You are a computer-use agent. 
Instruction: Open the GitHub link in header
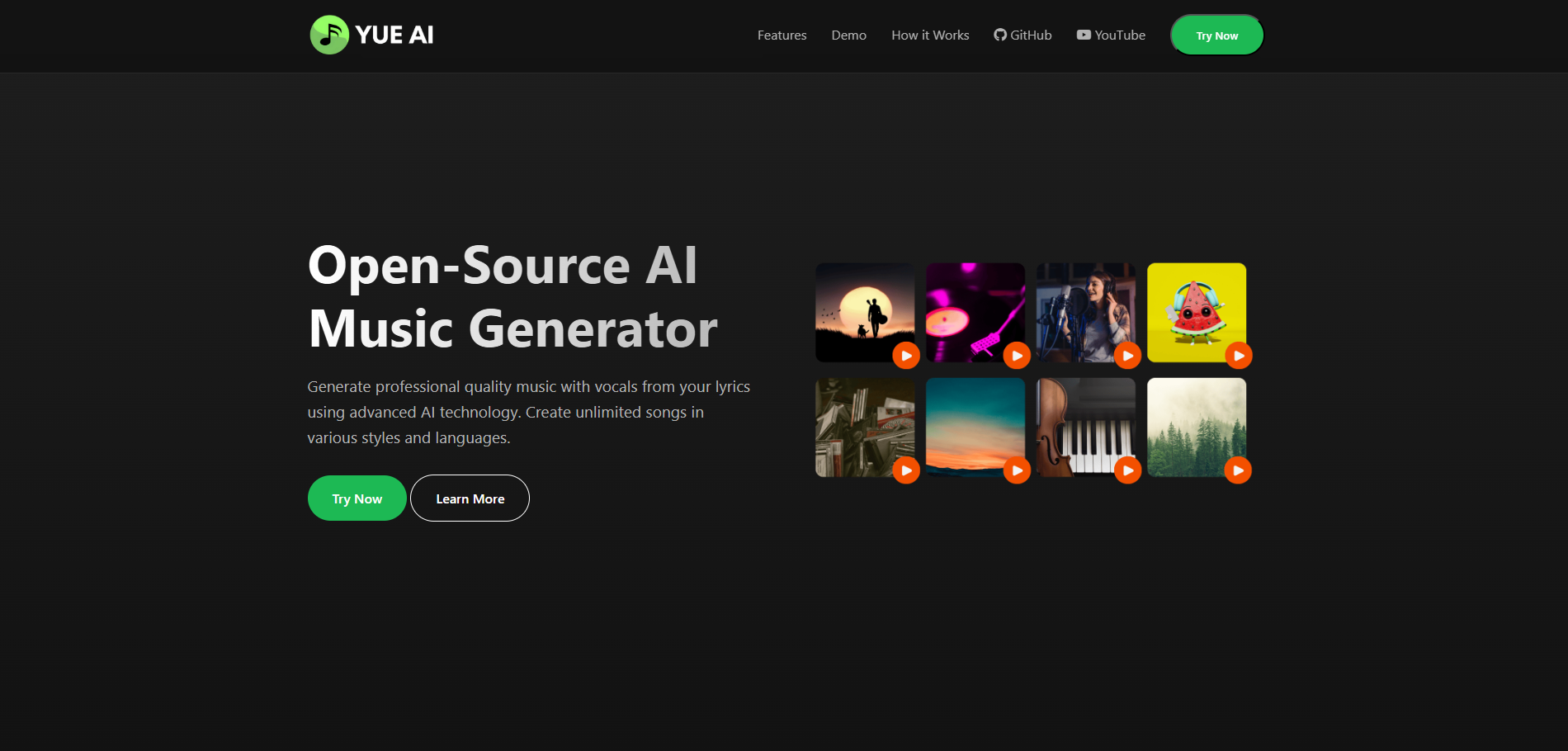click(x=1023, y=35)
